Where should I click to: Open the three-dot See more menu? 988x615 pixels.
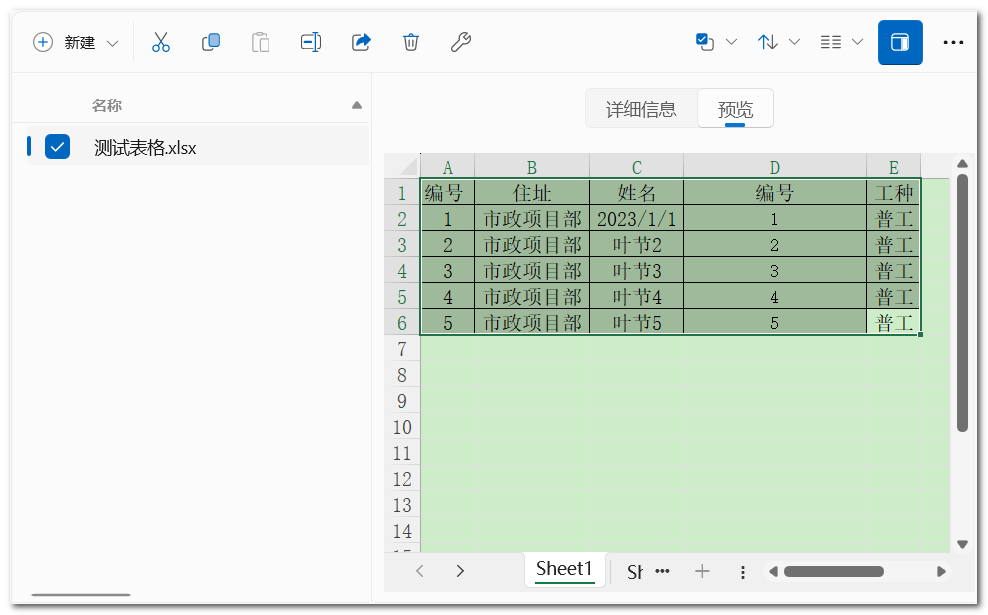953,42
